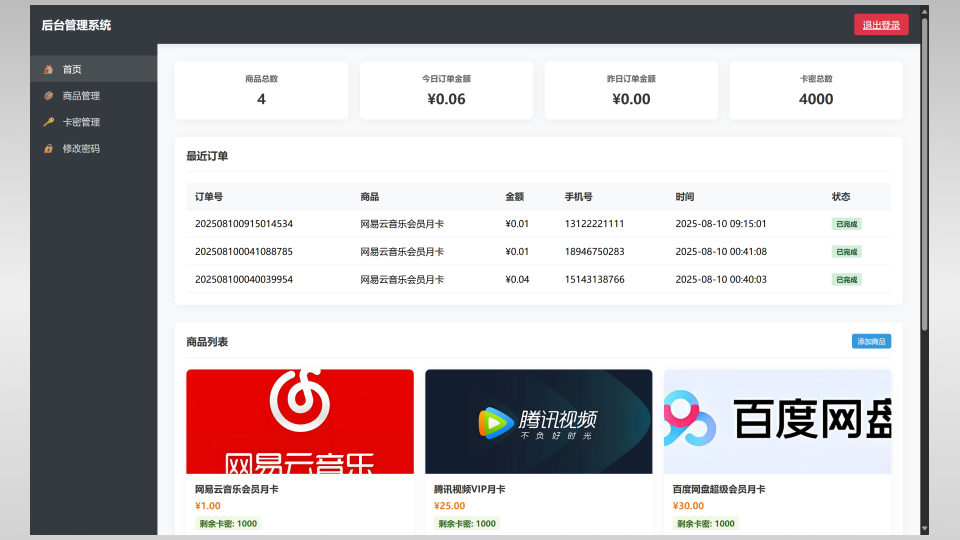Click the 昨日订单金额 card showing ¥0.00
Image resolution: width=960 pixels, height=540 pixels.
click(631, 90)
